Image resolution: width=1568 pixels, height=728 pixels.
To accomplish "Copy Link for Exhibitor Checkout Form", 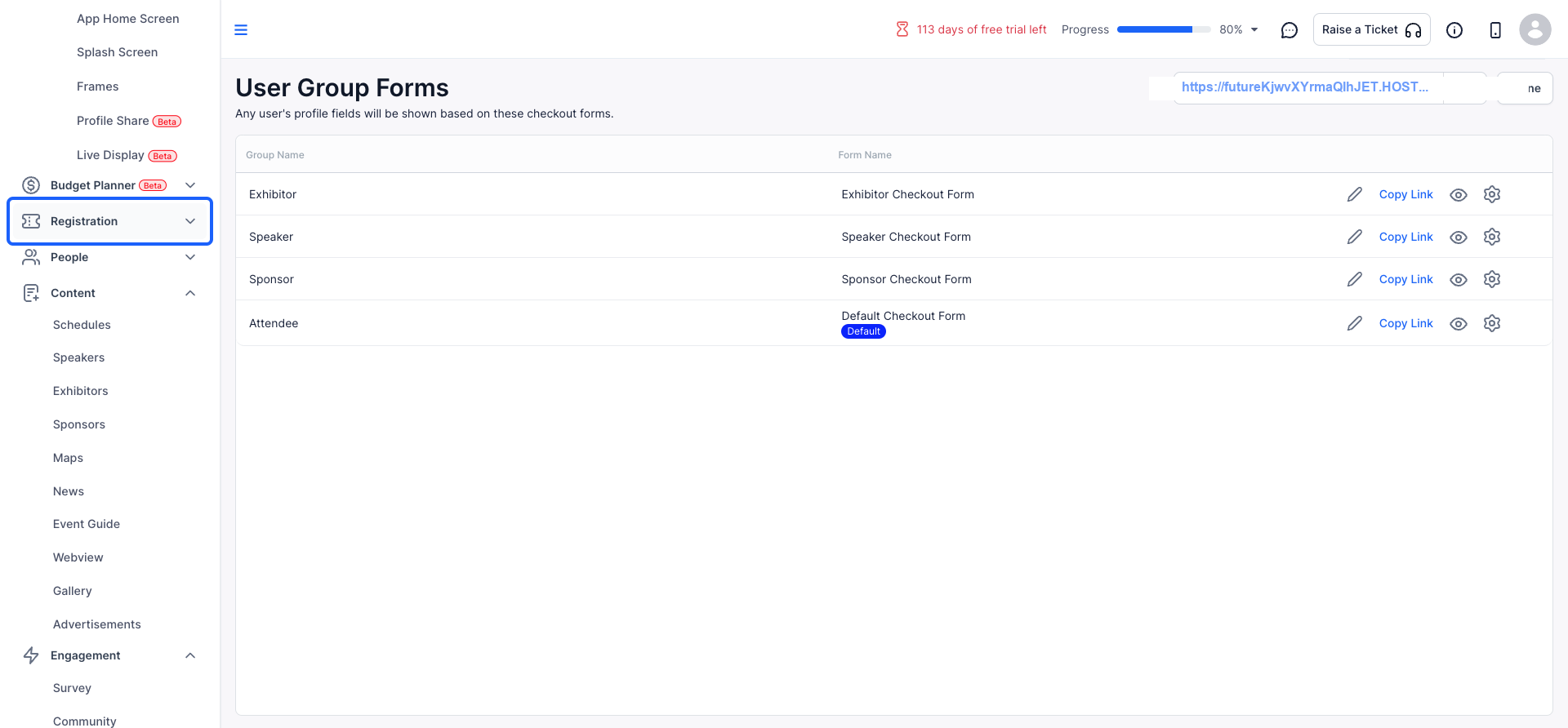I will coord(1406,194).
